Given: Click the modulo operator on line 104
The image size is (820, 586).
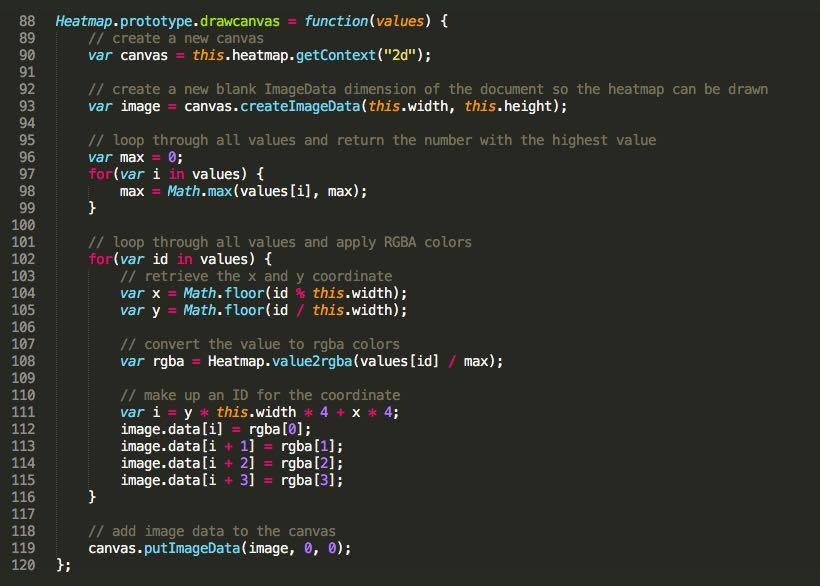Looking at the screenshot, I should tap(300, 293).
